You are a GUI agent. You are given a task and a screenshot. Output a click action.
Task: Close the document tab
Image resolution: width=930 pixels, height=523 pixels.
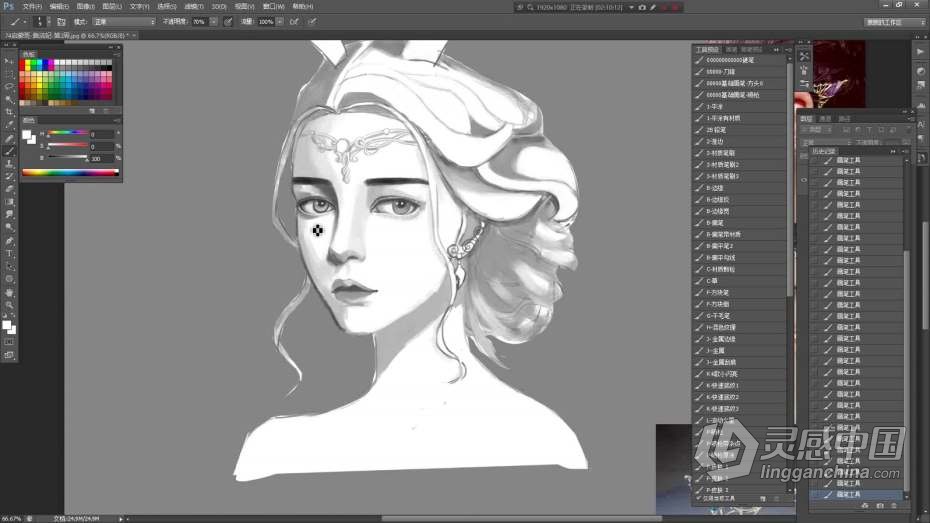coord(134,36)
